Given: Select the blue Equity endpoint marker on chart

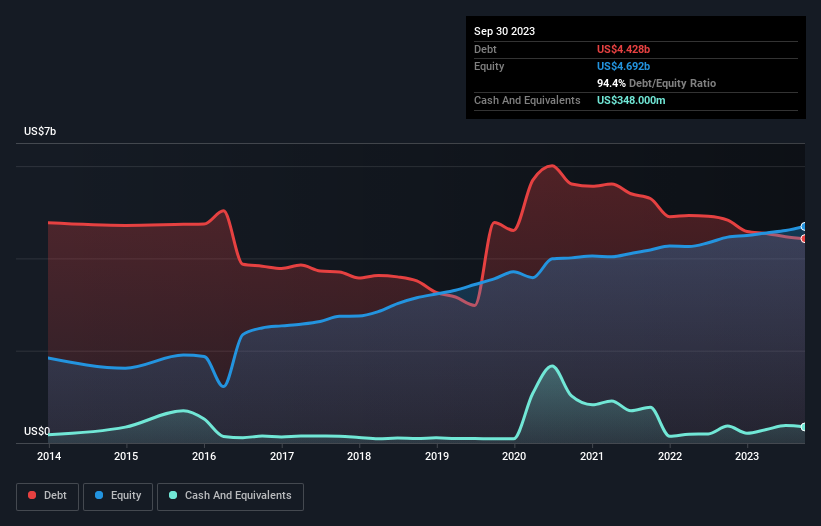Looking at the screenshot, I should (x=804, y=227).
